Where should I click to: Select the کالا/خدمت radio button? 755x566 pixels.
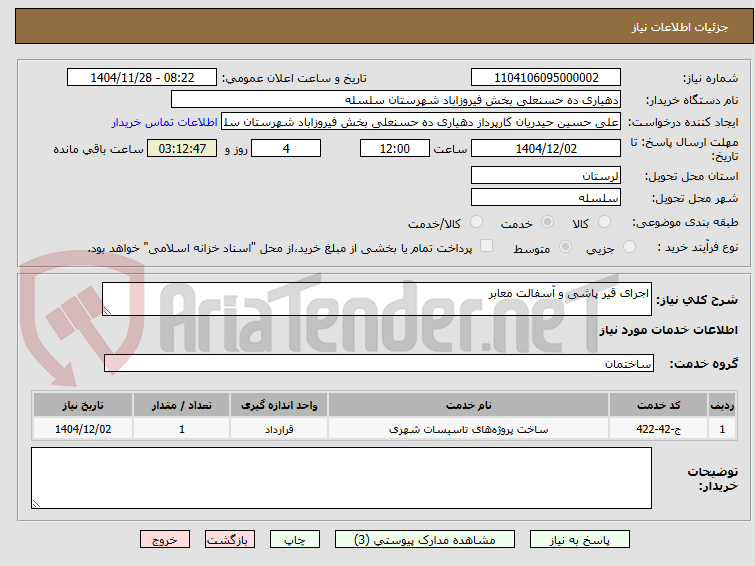[x=476, y=222]
